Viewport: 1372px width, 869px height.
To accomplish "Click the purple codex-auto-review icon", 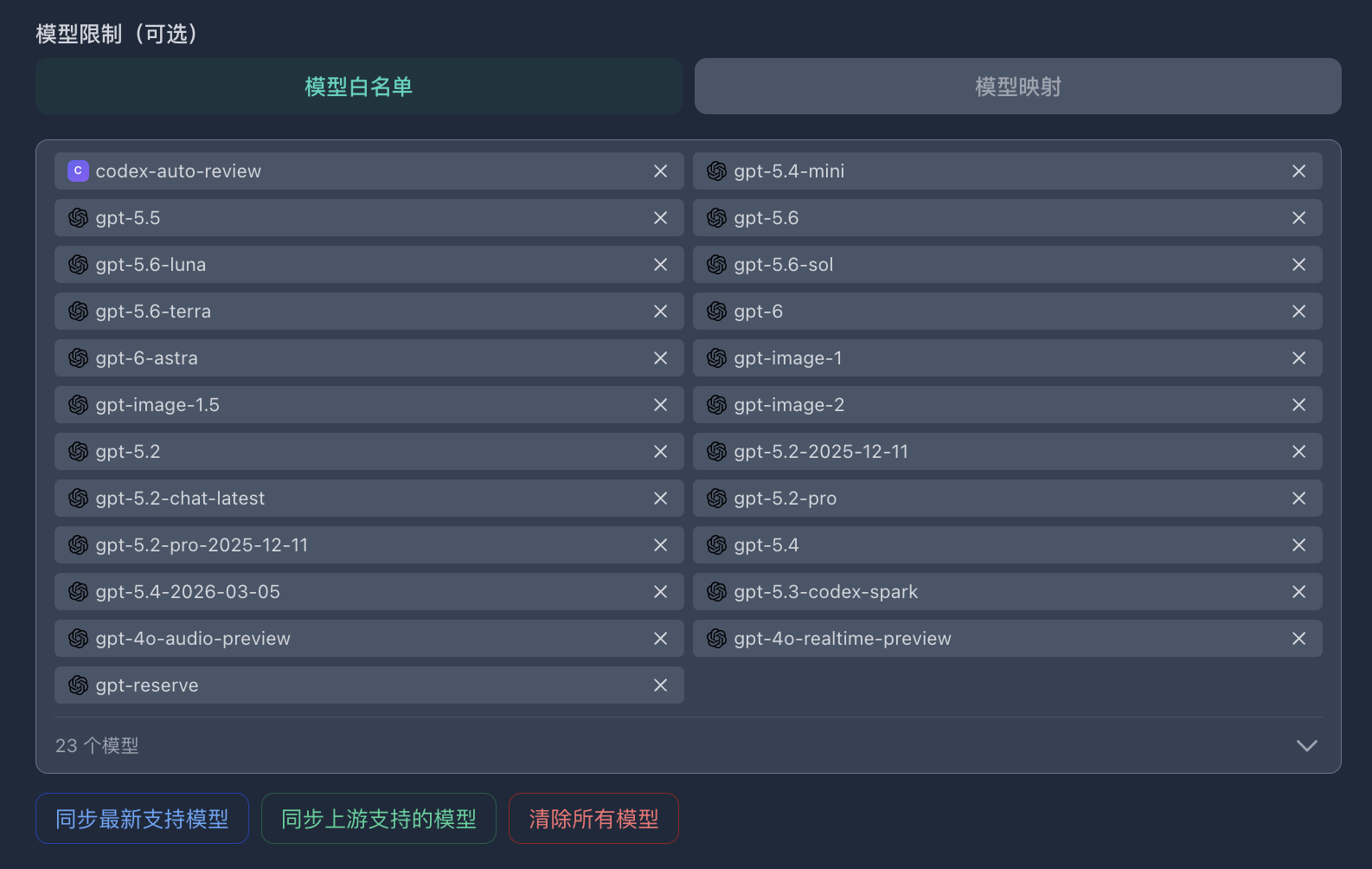I will tap(78, 171).
